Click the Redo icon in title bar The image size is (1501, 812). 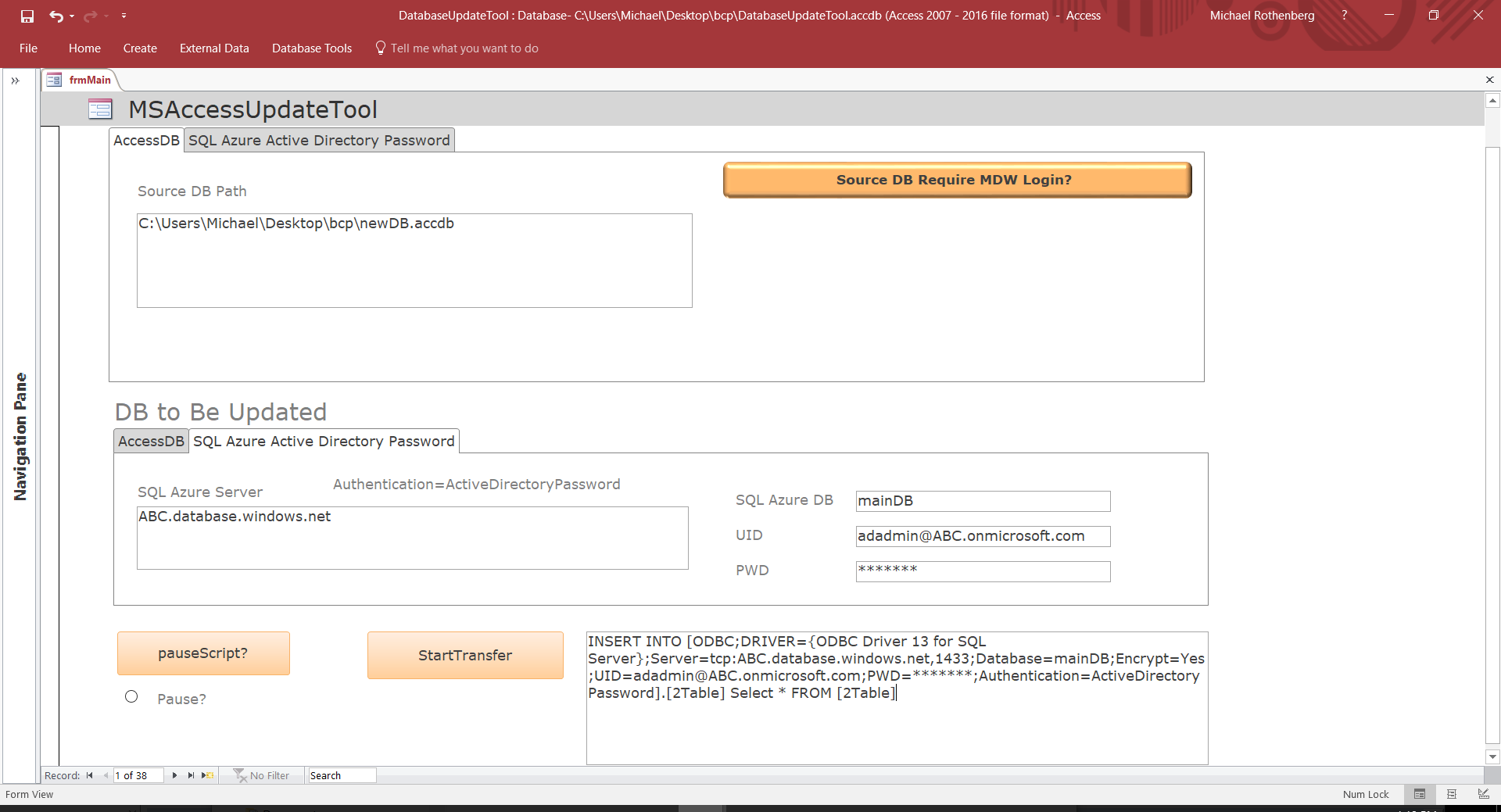coord(90,16)
